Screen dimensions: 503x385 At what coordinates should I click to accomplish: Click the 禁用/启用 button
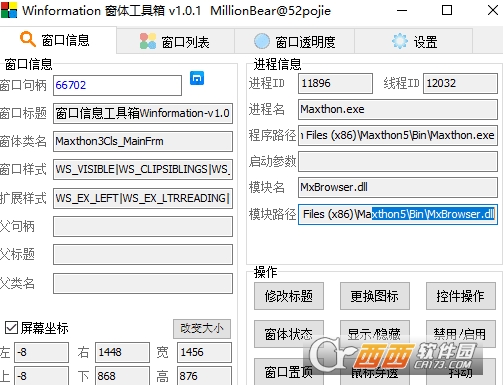click(461, 334)
